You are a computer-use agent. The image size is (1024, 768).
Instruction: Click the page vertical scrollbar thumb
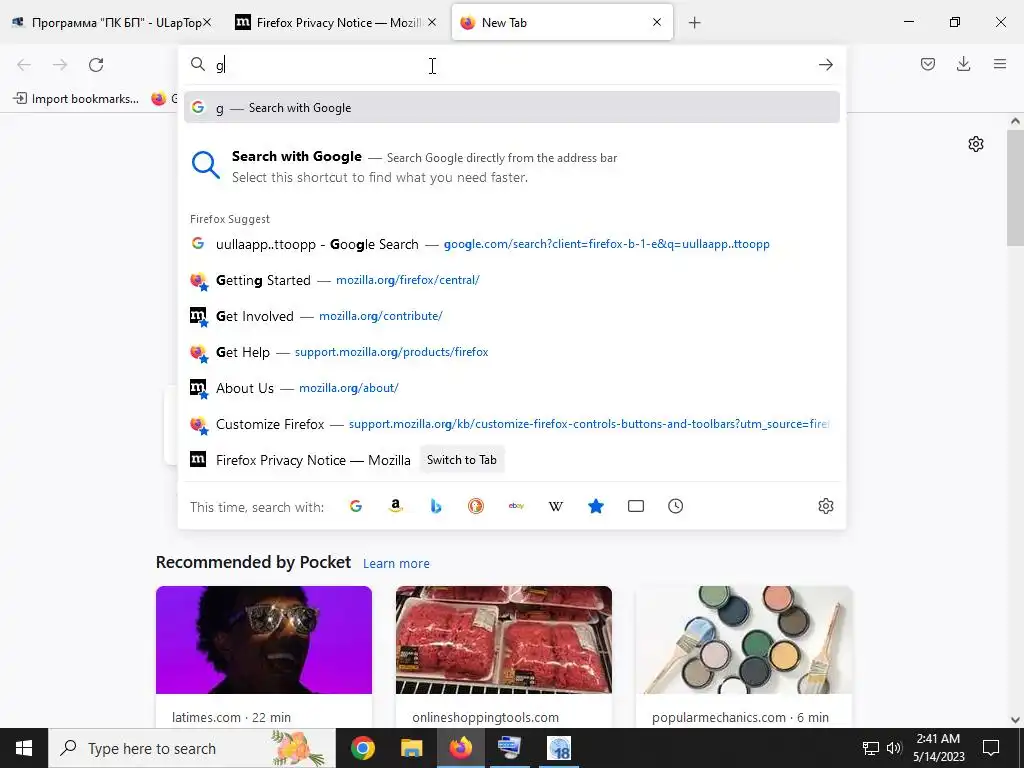pos(1015,187)
